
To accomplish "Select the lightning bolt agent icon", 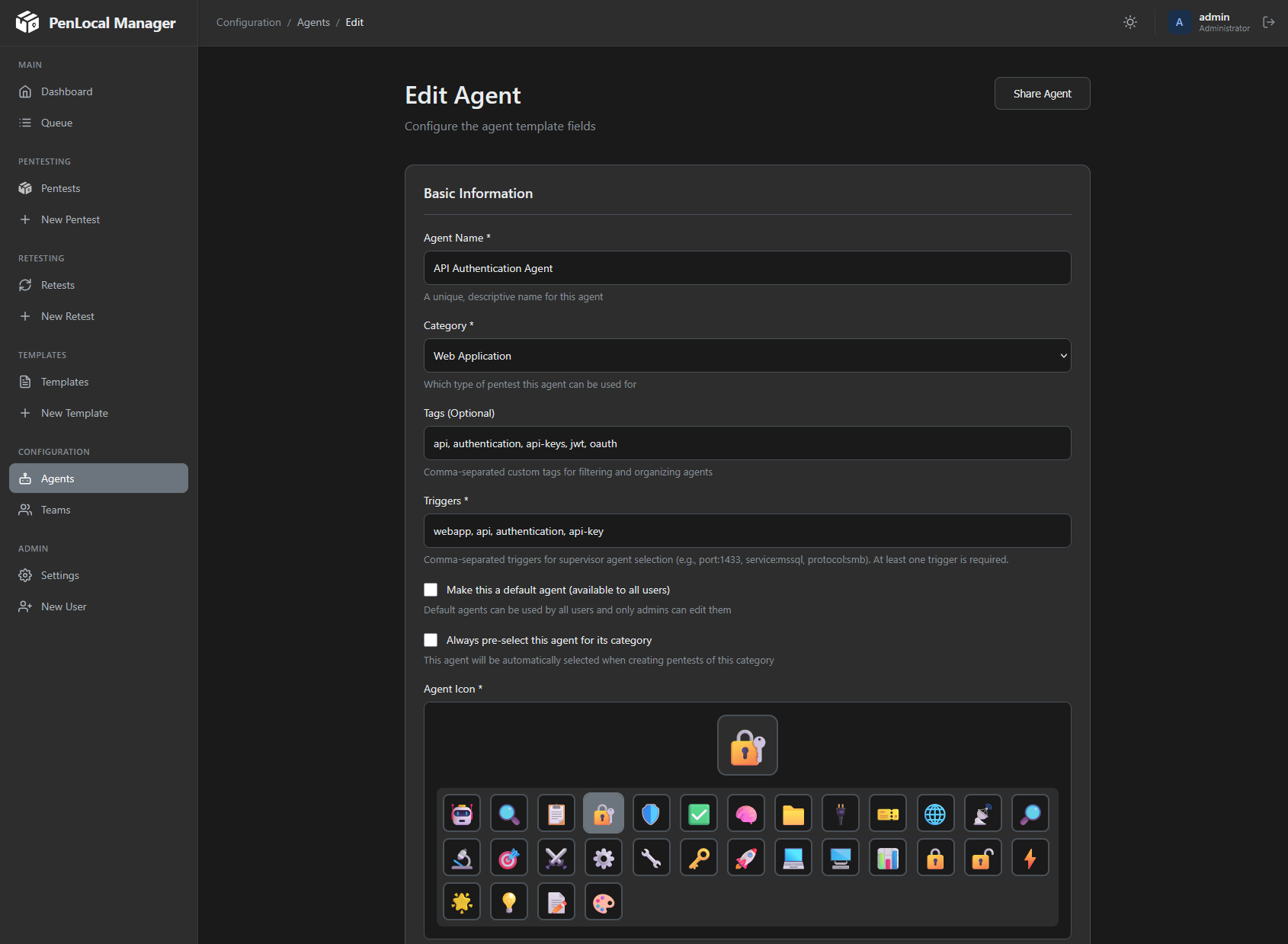I will [1030, 857].
